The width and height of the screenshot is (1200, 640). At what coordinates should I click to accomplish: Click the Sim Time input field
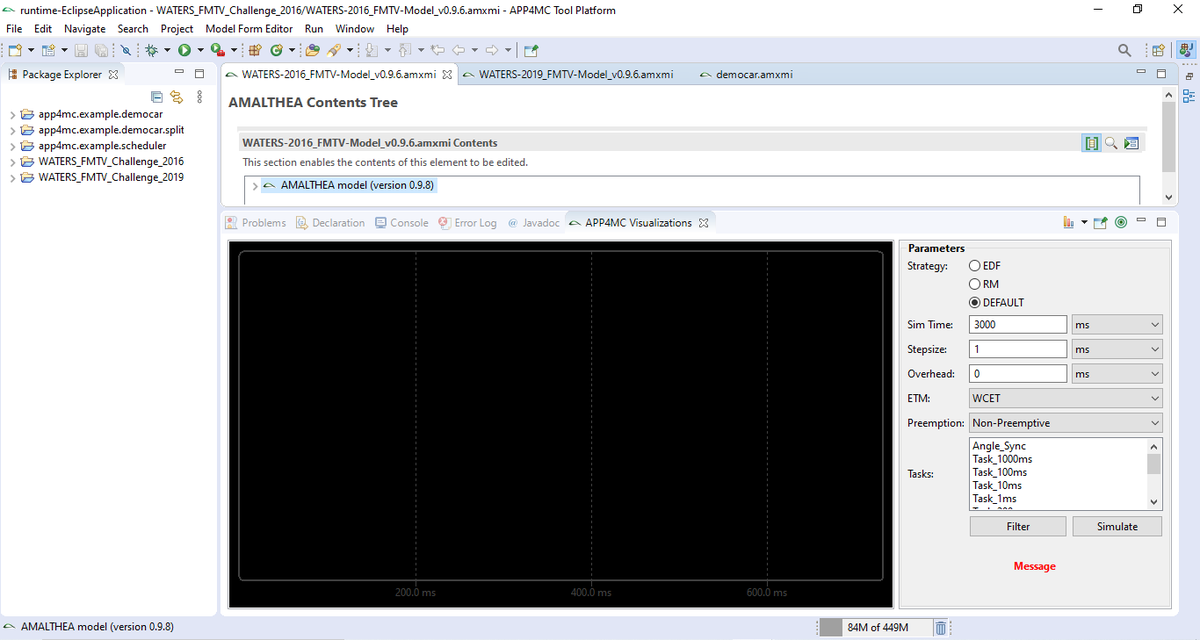pyautogui.click(x=1018, y=324)
